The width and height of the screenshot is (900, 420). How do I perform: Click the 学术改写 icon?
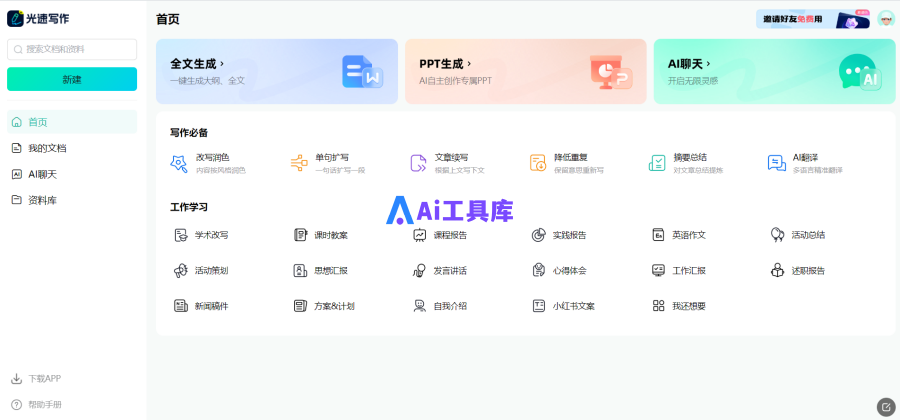[x=181, y=235]
